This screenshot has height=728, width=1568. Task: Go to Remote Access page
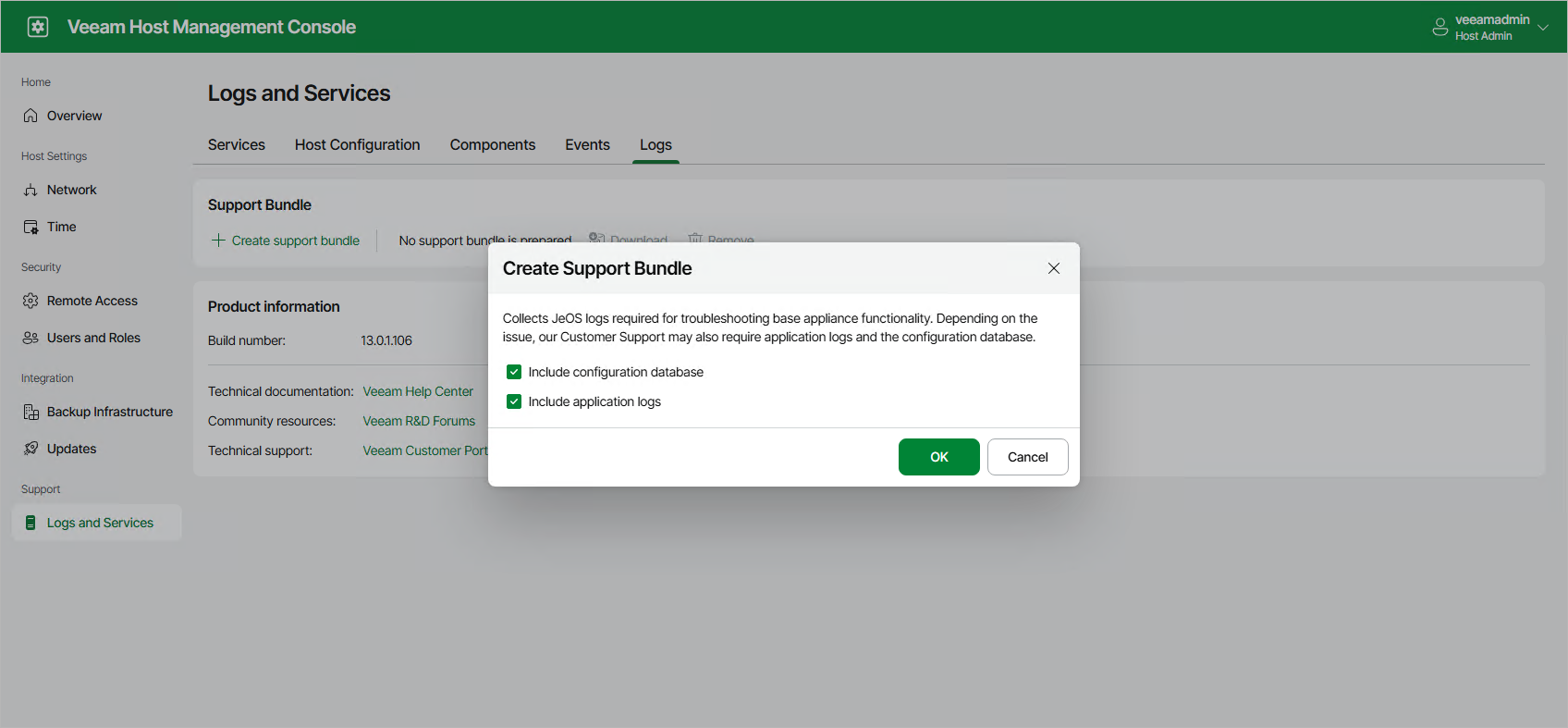[97, 301]
